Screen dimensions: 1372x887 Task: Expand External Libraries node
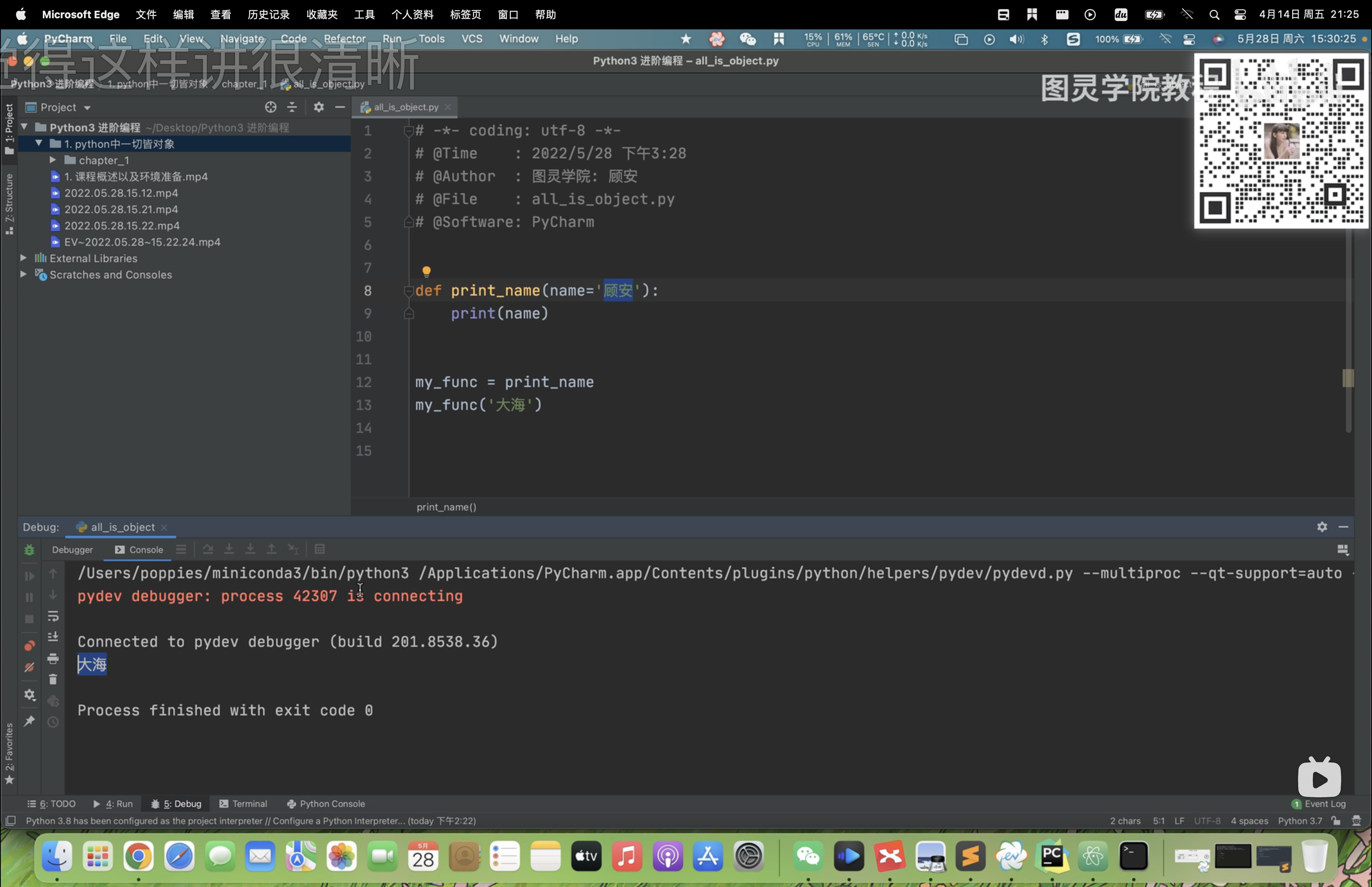coord(23,258)
